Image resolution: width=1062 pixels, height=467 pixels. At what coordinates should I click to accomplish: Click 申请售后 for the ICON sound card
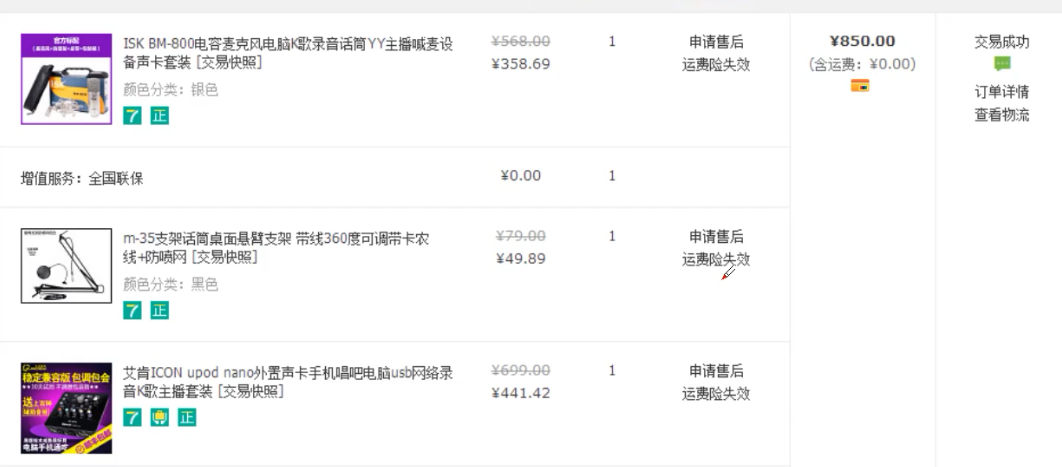coord(716,371)
